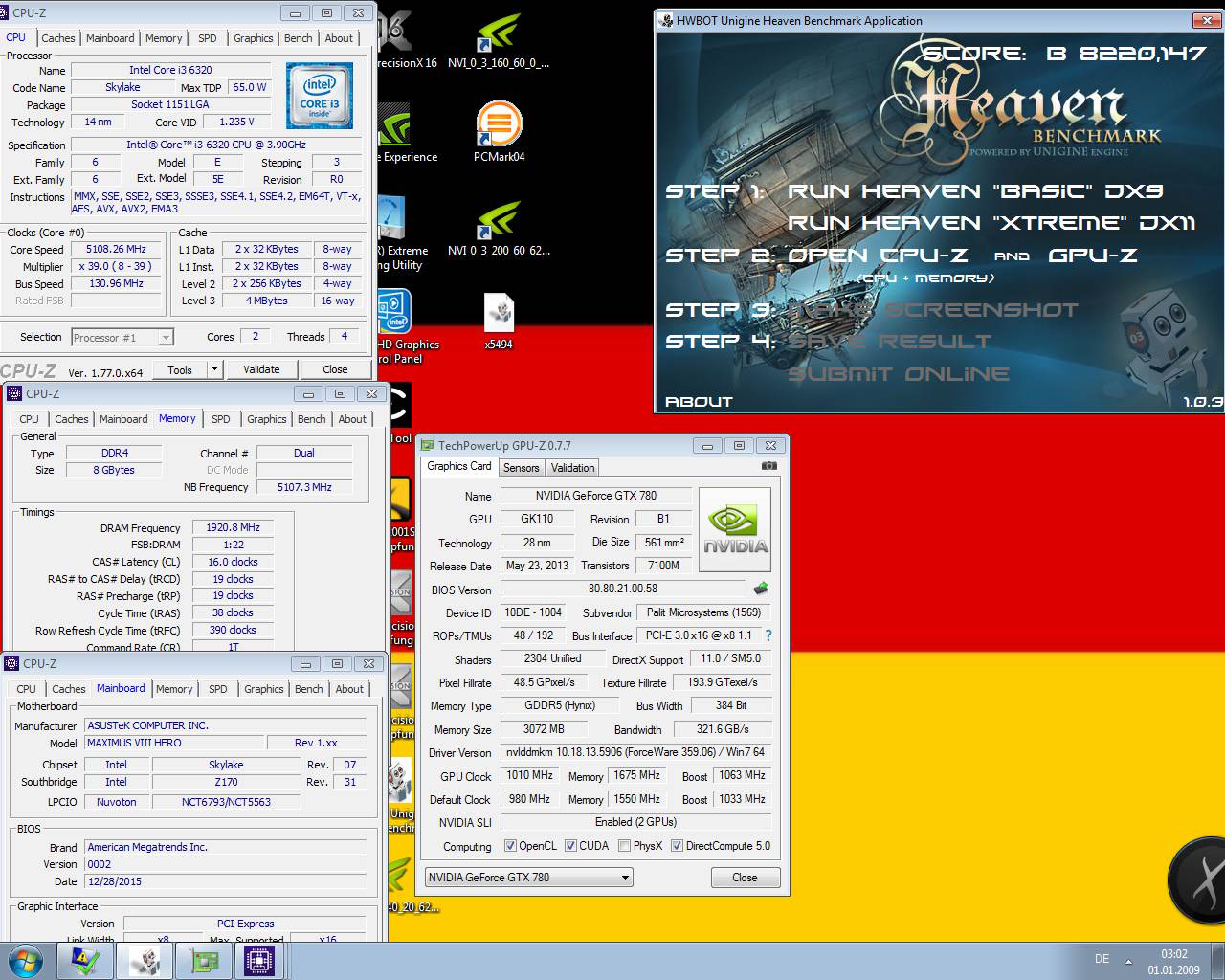Switch to the GPU-Z taskbar button
This screenshot has height=980, width=1225.
click(x=203, y=961)
